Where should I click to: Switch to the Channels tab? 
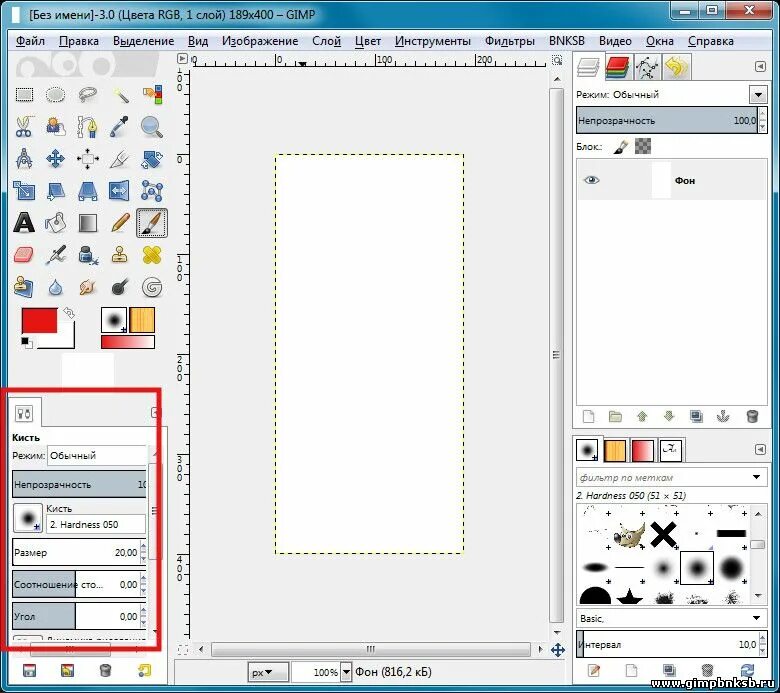[618, 68]
